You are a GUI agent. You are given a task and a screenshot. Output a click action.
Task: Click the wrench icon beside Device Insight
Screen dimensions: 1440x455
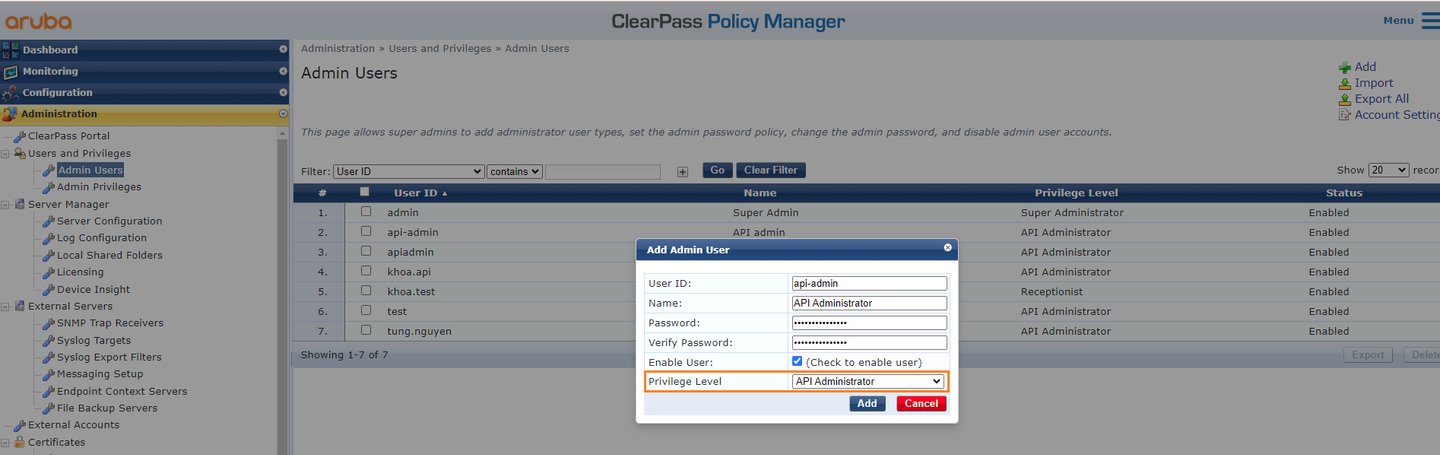(48, 290)
